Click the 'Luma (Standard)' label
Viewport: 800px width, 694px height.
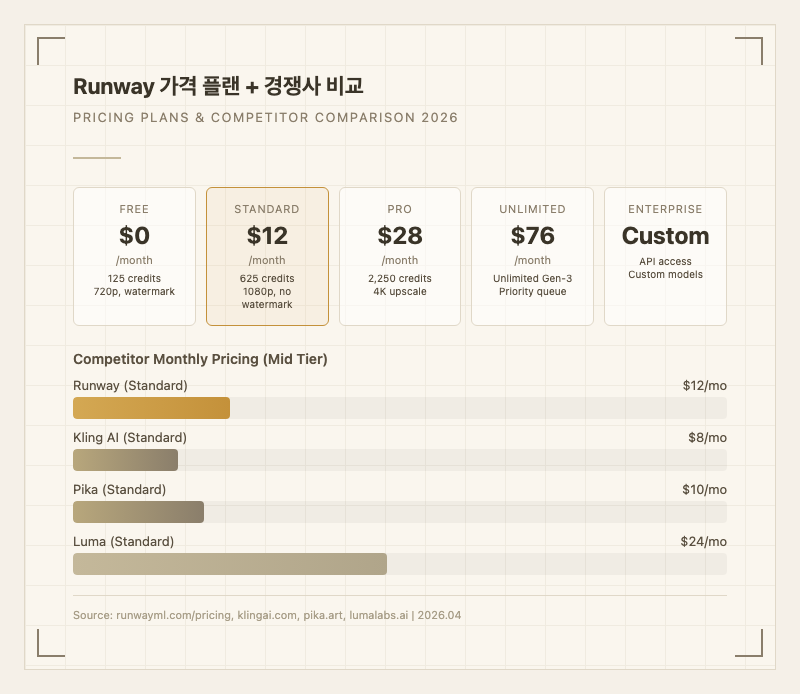pos(124,542)
